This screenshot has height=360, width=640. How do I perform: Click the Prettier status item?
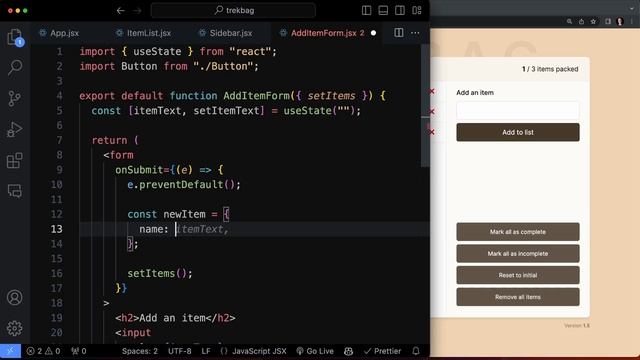[382, 351]
